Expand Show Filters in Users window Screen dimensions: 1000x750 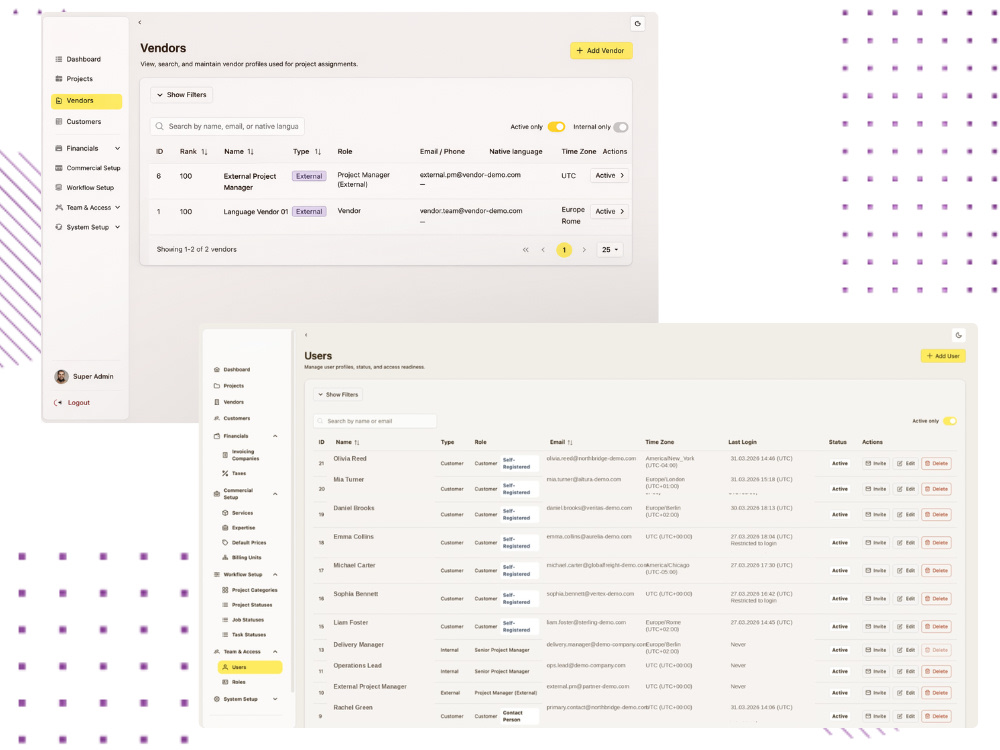tap(338, 395)
